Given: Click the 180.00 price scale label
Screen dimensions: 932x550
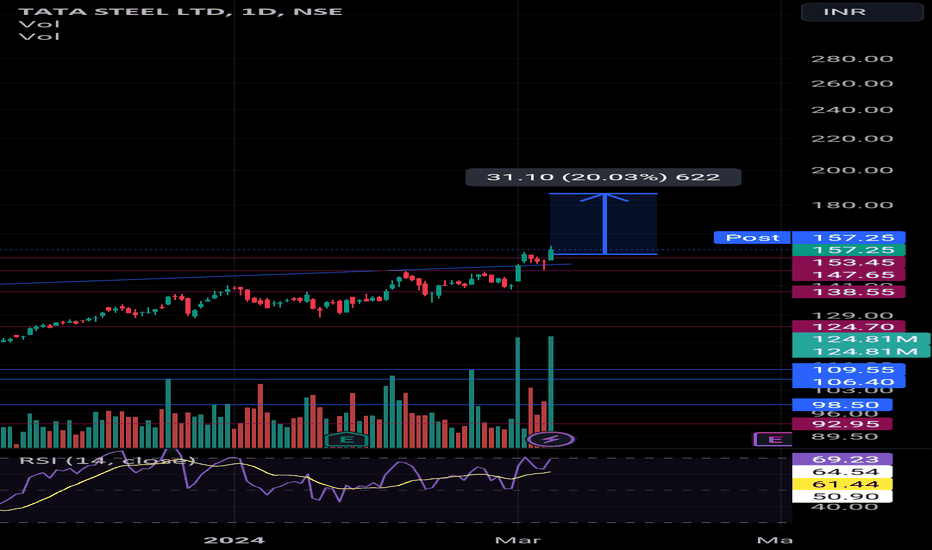Looking at the screenshot, I should click(x=852, y=205).
